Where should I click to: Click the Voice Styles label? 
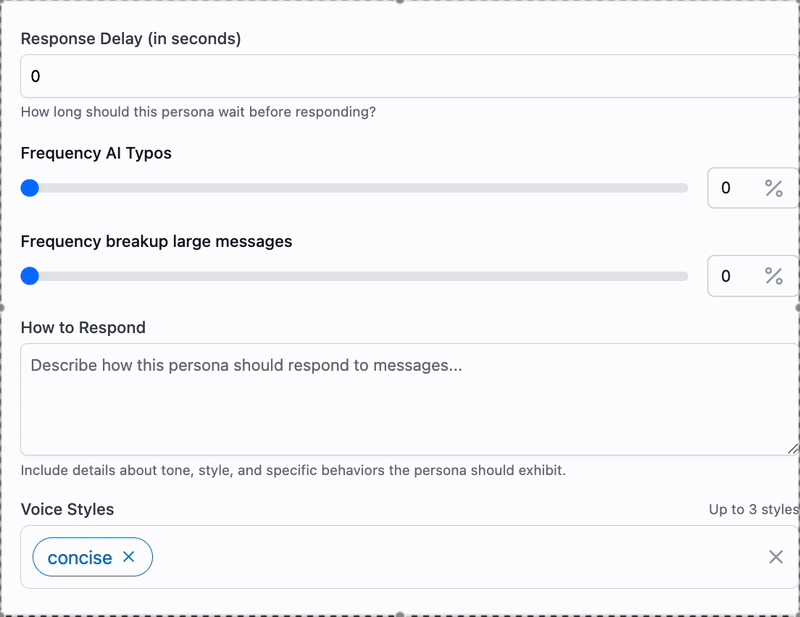click(67, 509)
